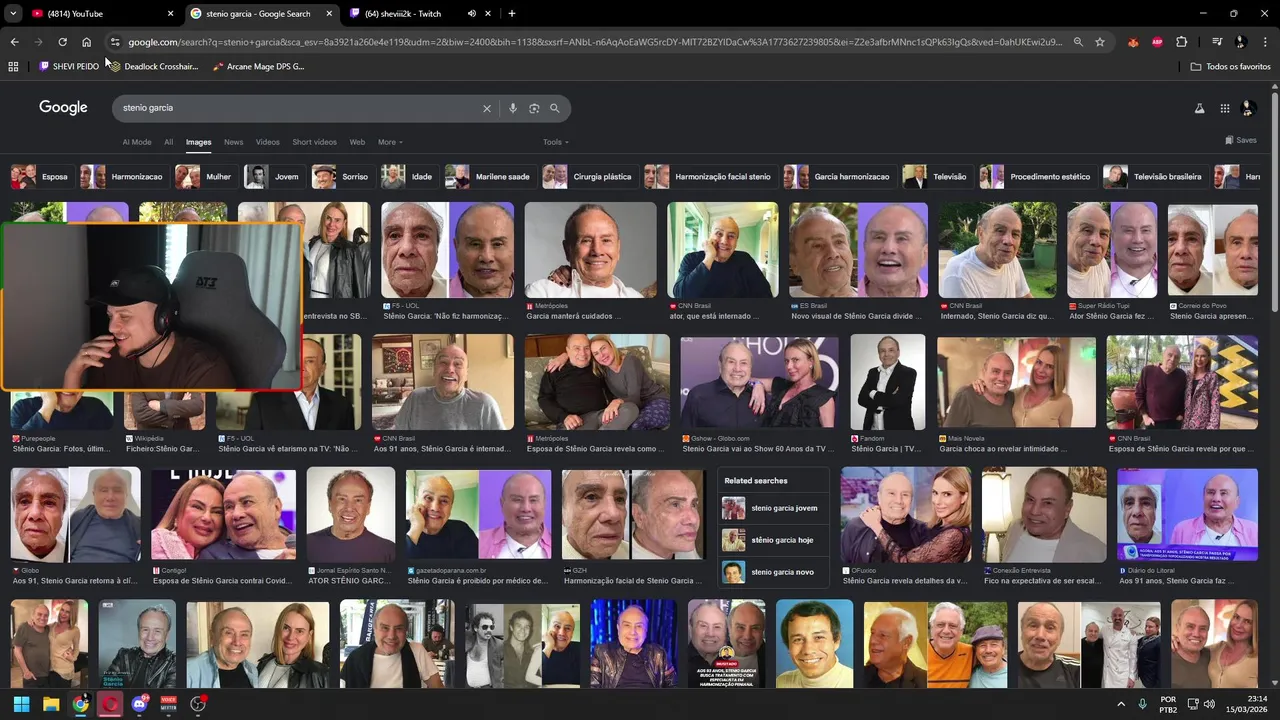
Task: Open Arcane Mage DPS bookmark
Action: 259,66
